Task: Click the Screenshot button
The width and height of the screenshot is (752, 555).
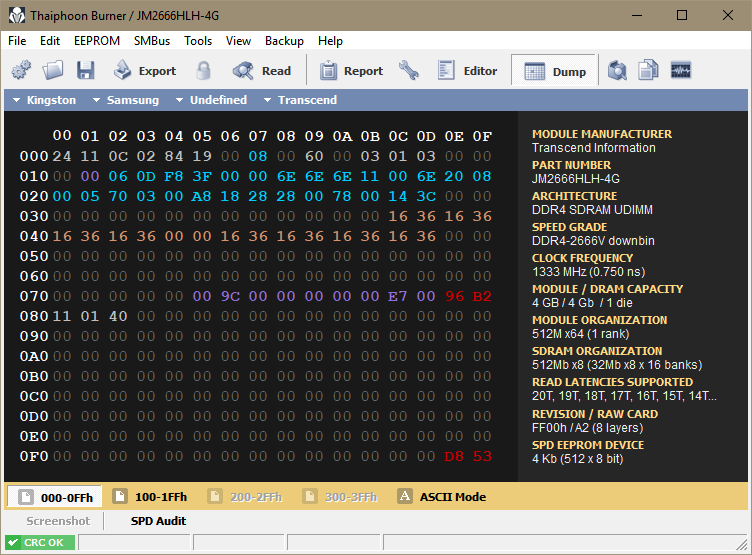Action: pyautogui.click(x=58, y=521)
